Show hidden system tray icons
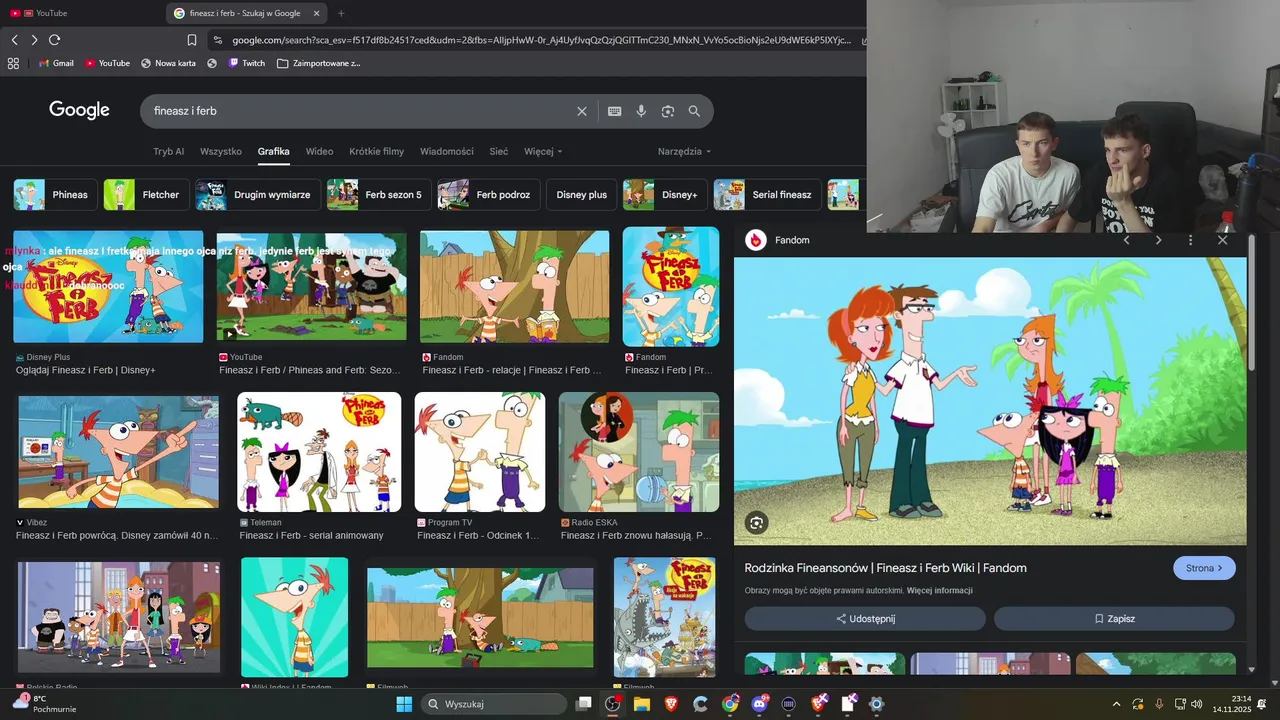Viewport: 1280px width, 720px height. tap(1117, 704)
